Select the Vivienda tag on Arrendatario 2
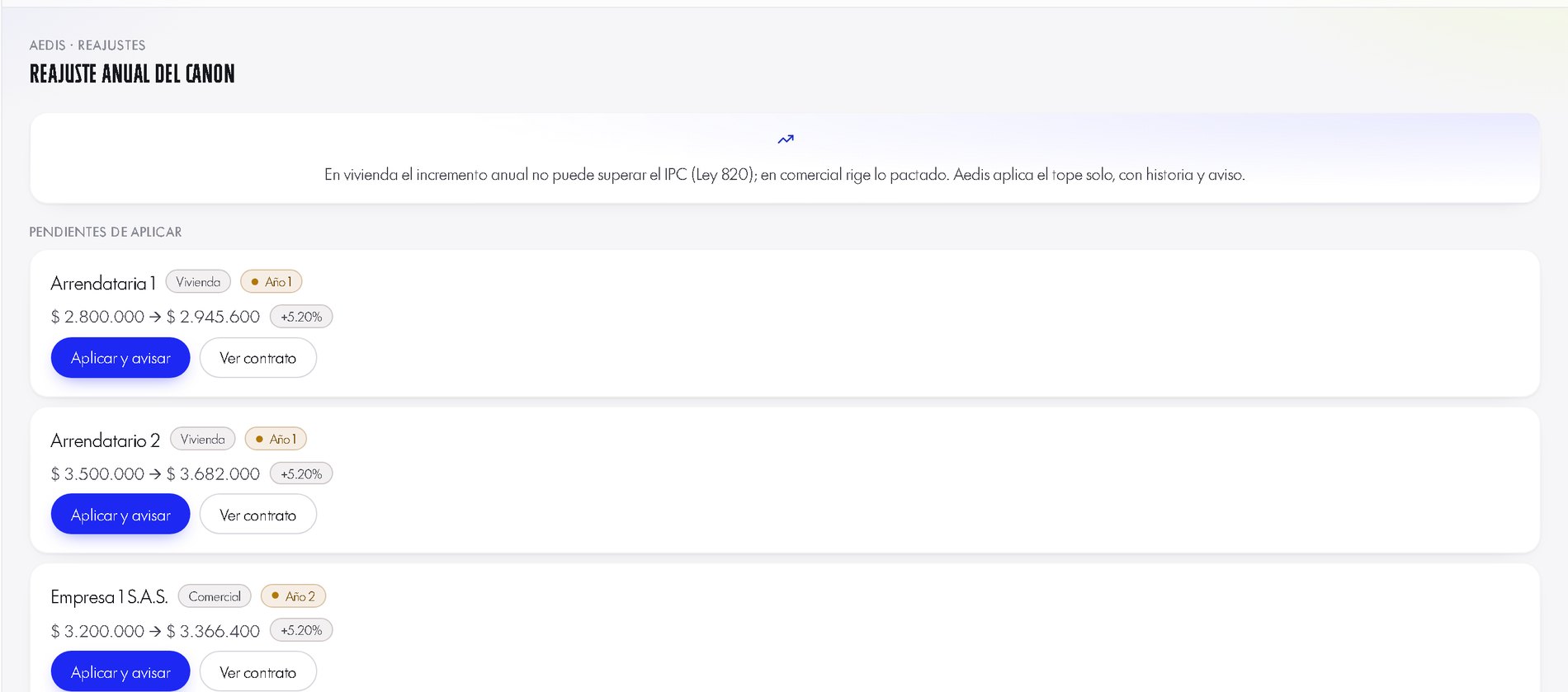The height and width of the screenshot is (692, 1568). (202, 439)
